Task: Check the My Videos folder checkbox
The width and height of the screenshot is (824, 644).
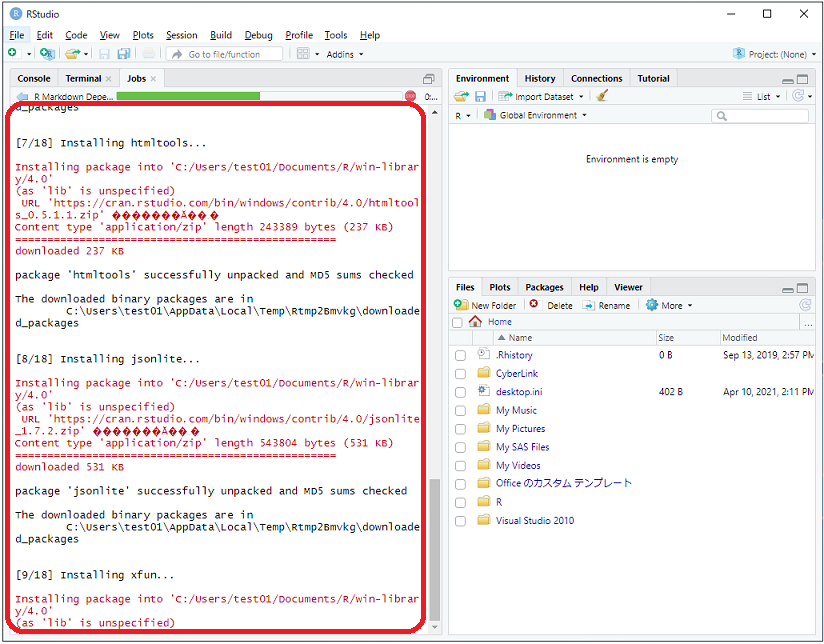Action: (460, 466)
